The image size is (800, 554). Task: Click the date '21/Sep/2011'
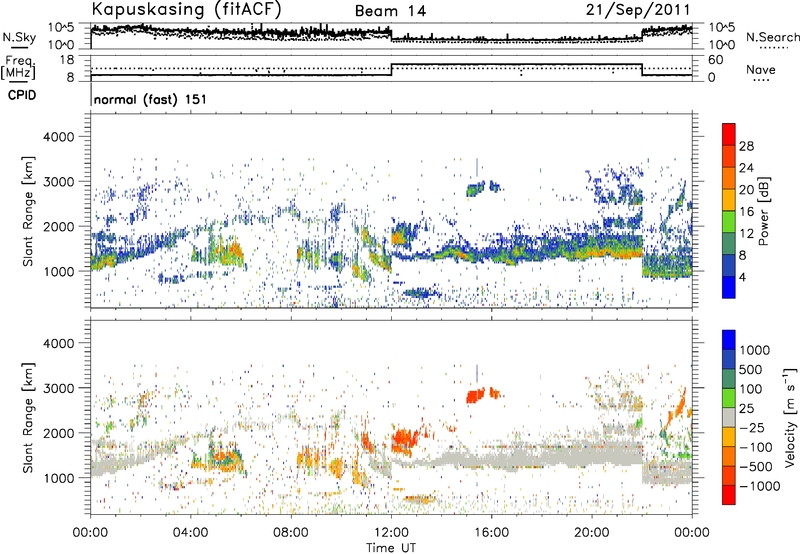[638, 9]
